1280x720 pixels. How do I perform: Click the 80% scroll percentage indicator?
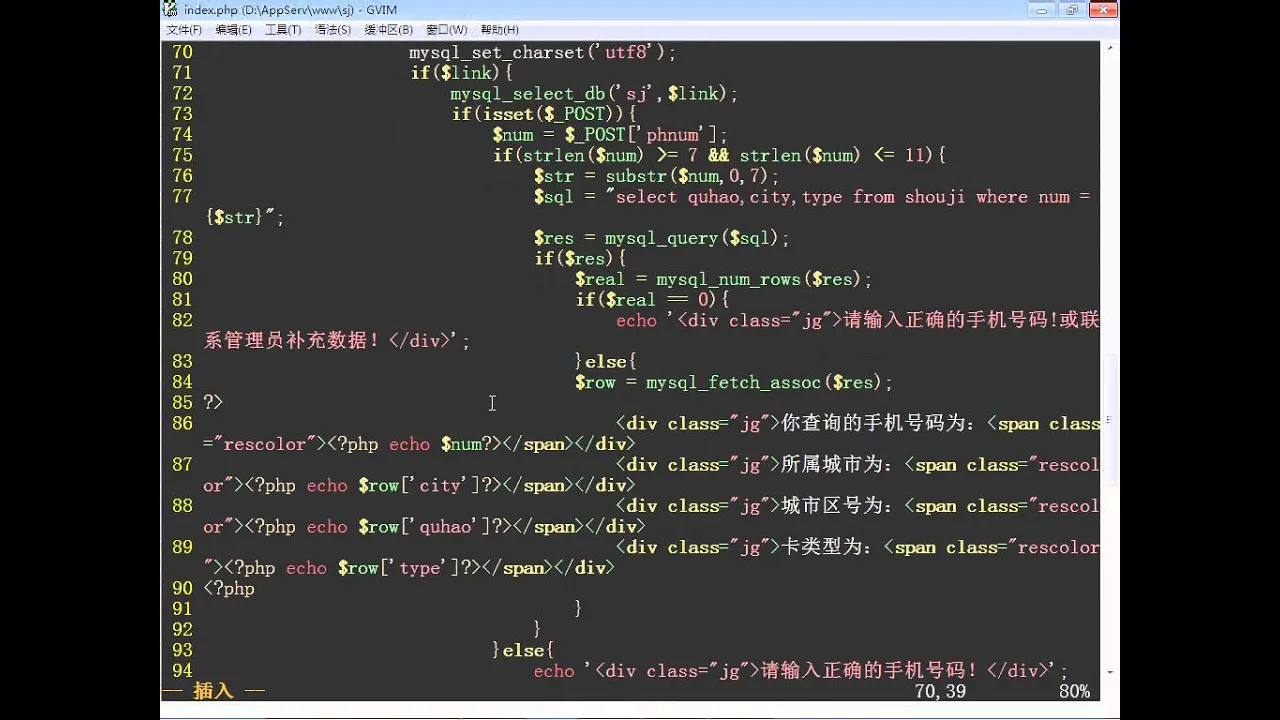coord(1075,691)
